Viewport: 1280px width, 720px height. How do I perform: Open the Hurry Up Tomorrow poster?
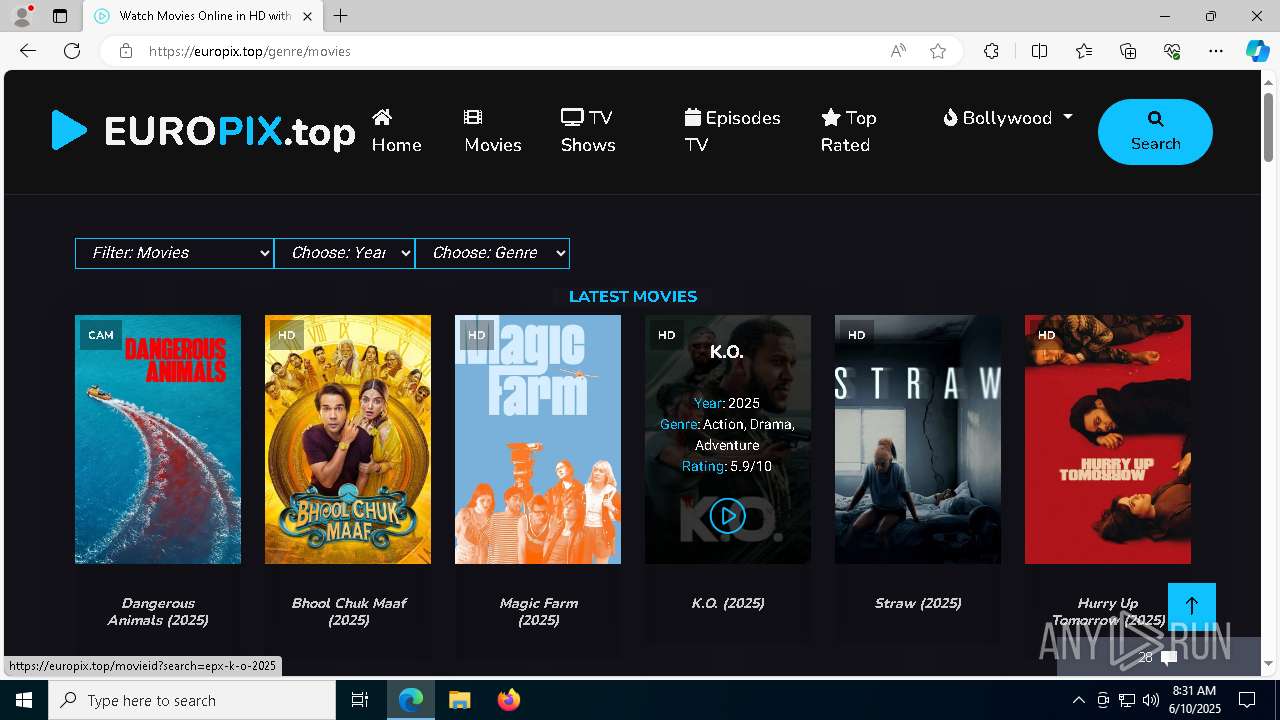(1108, 440)
